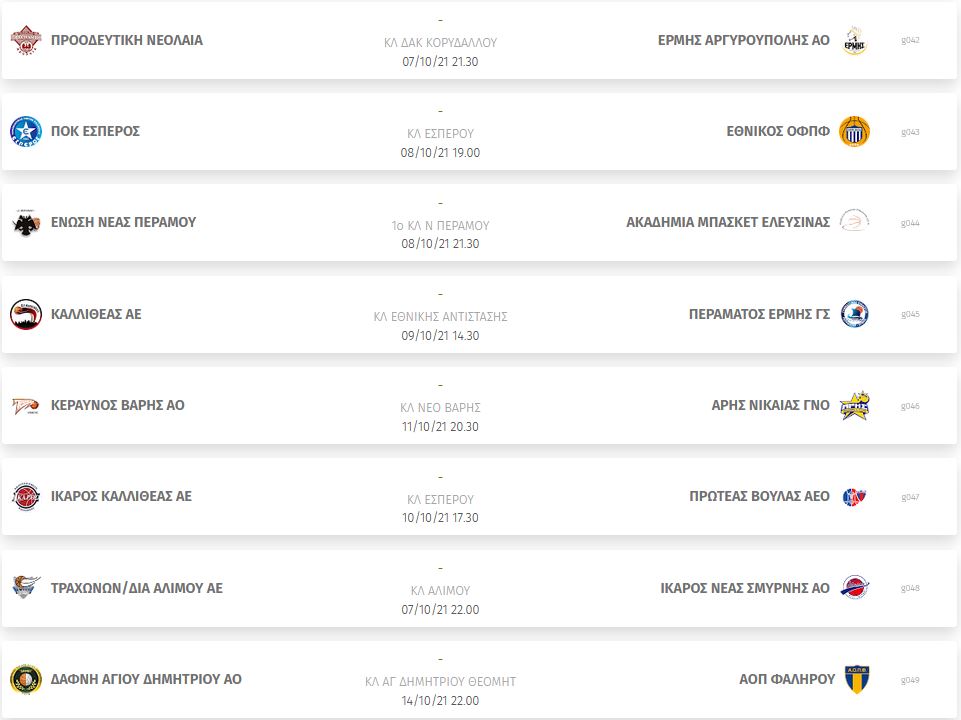Image resolution: width=961 pixels, height=720 pixels.
Task: Click the ΚΑΛΛΙΘΕΑΣ ΑΕ round logo
Action: 26,314
